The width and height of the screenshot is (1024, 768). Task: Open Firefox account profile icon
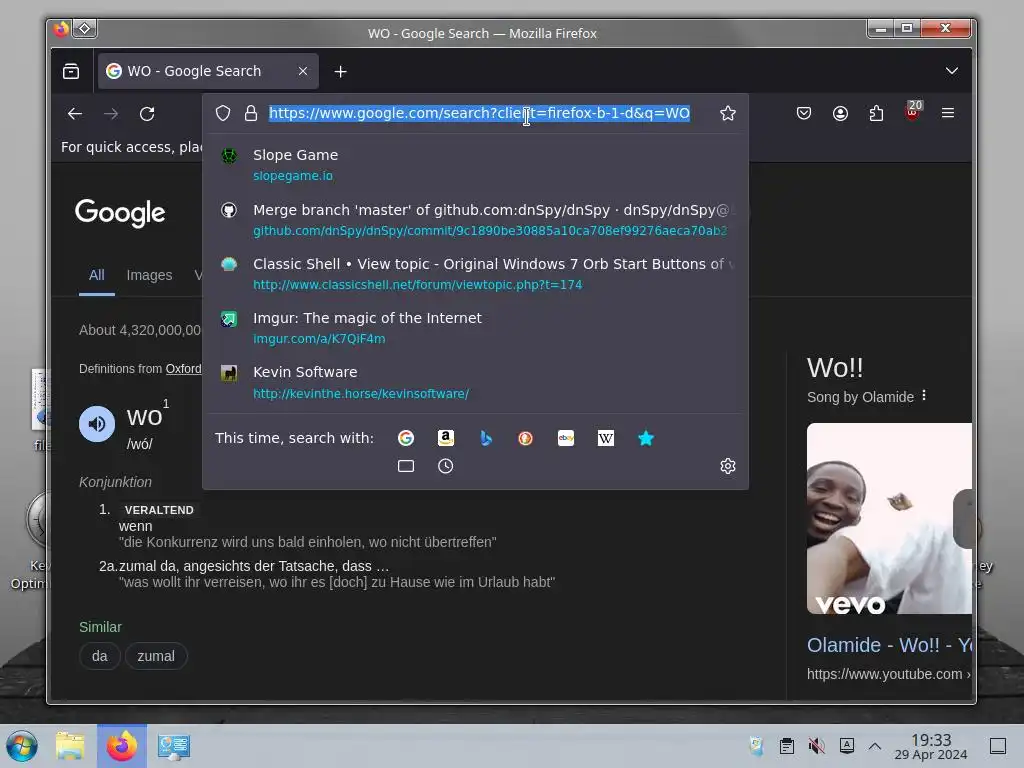840,113
